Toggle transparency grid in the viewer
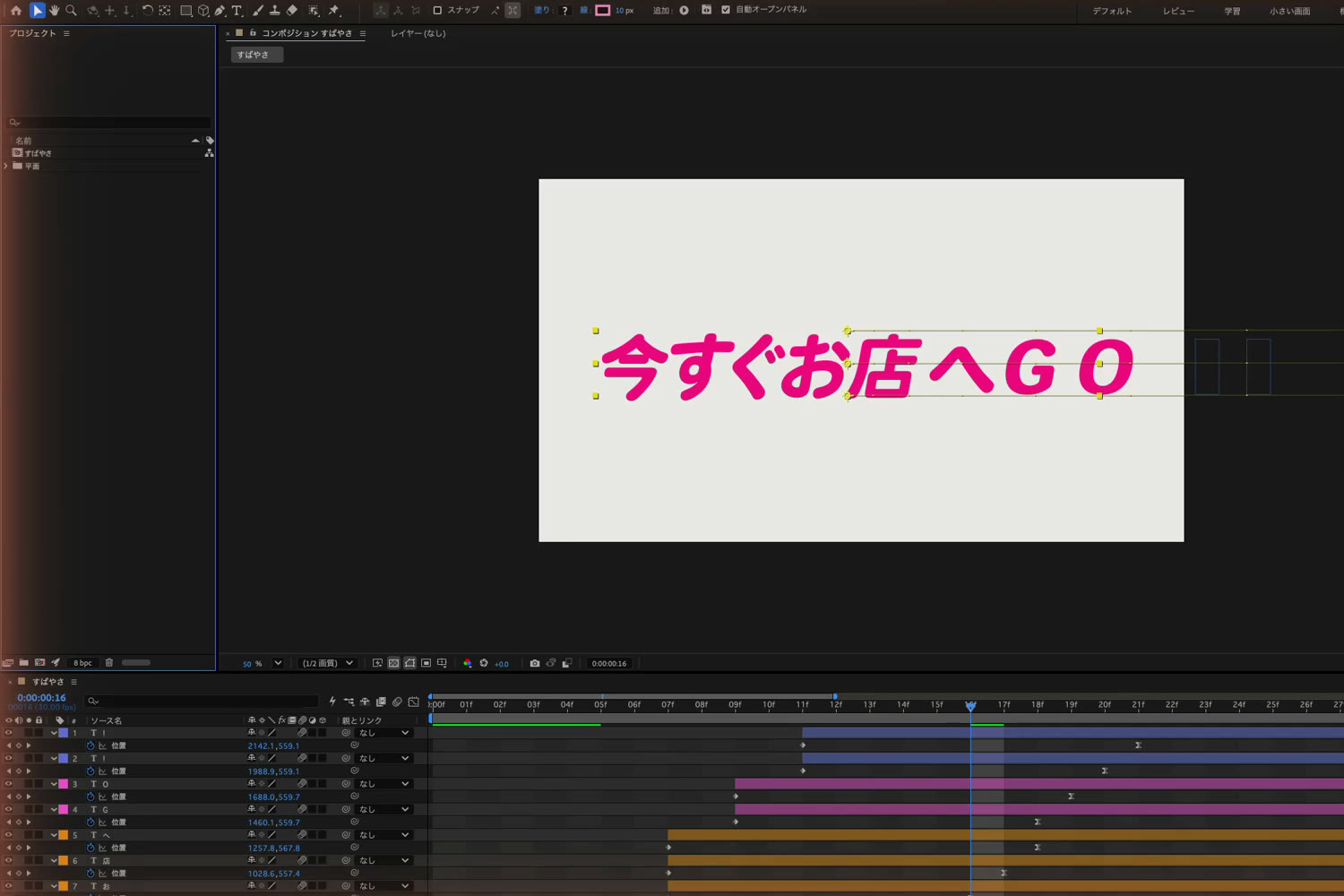 tap(393, 663)
